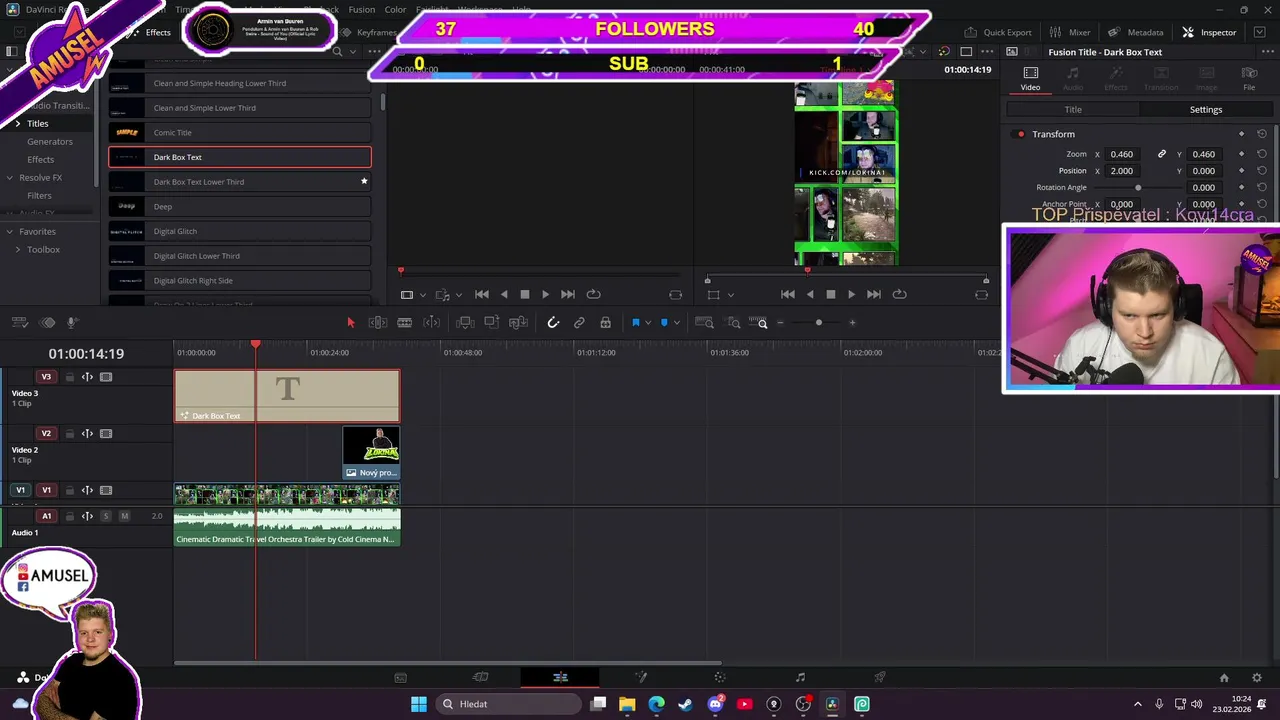This screenshot has height=720, width=1280.
Task: Adjust the Rotation Angle slider
Action: [1138, 187]
